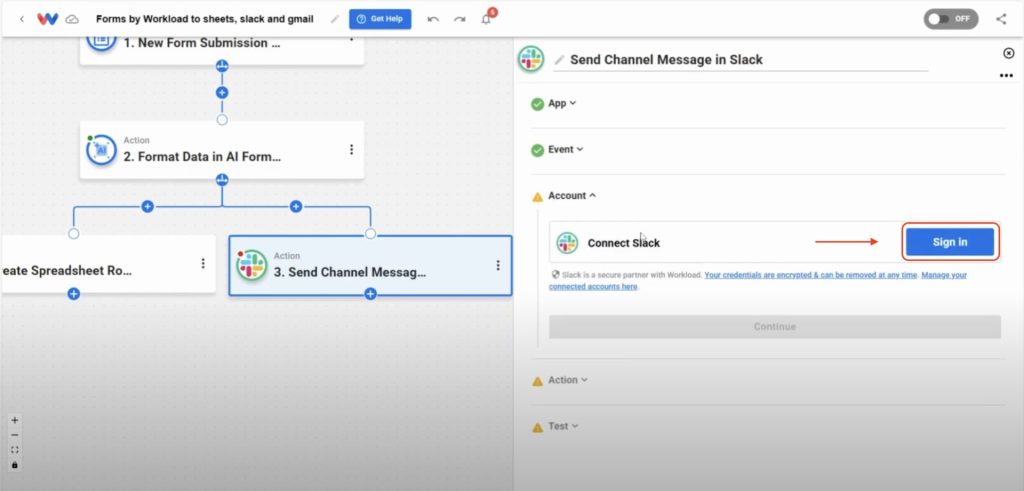Sign in to connect Slack
1024x491 pixels.
(x=950, y=242)
